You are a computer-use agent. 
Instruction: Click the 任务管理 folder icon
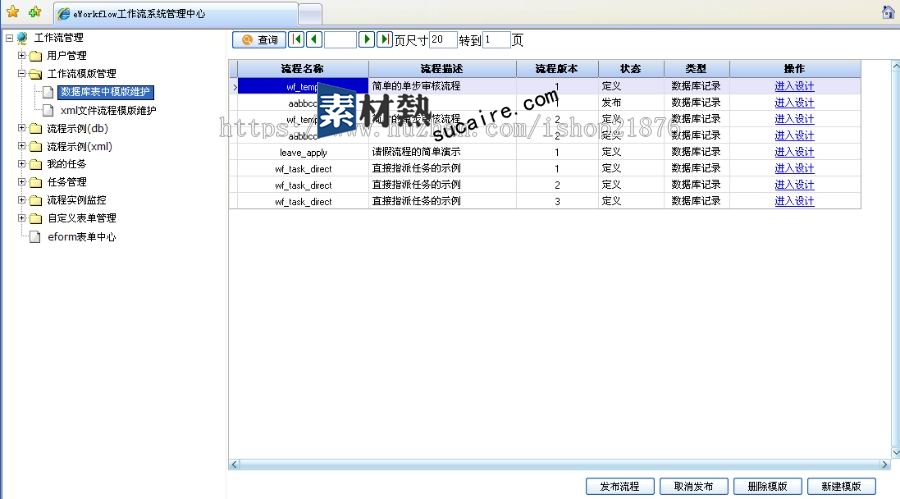tap(36, 183)
